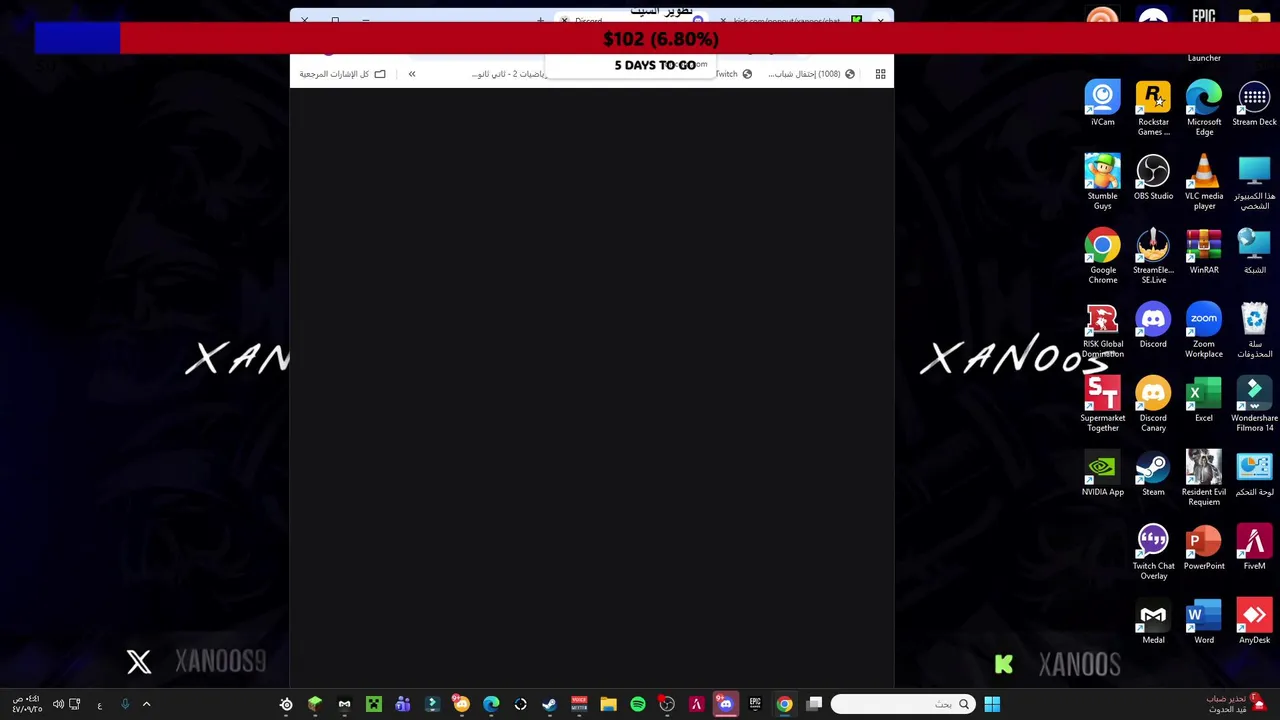The height and width of the screenshot is (720, 1280).
Task: Open Medal desktop shortcut
Action: [1153, 621]
